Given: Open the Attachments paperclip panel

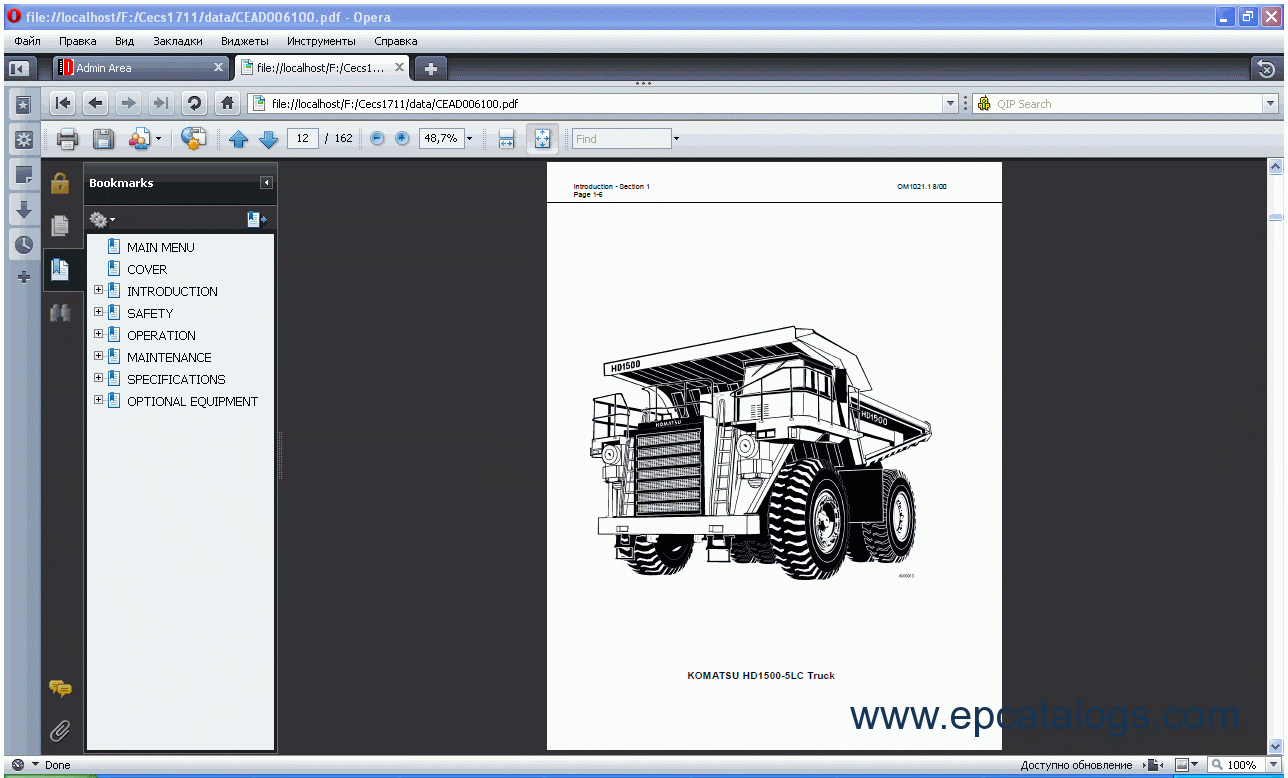Looking at the screenshot, I should (x=60, y=731).
